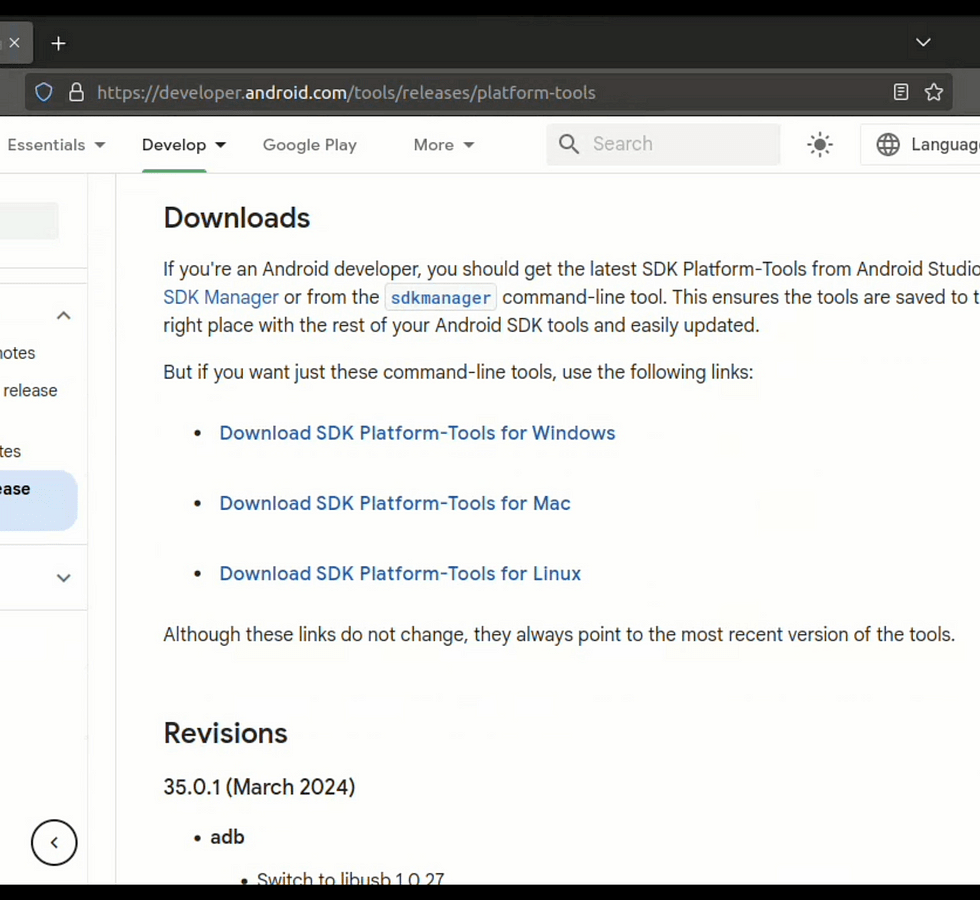Screen dimensions: 980x900
Task: Click Download SDK Platform-Tools for Windows
Action: [417, 433]
